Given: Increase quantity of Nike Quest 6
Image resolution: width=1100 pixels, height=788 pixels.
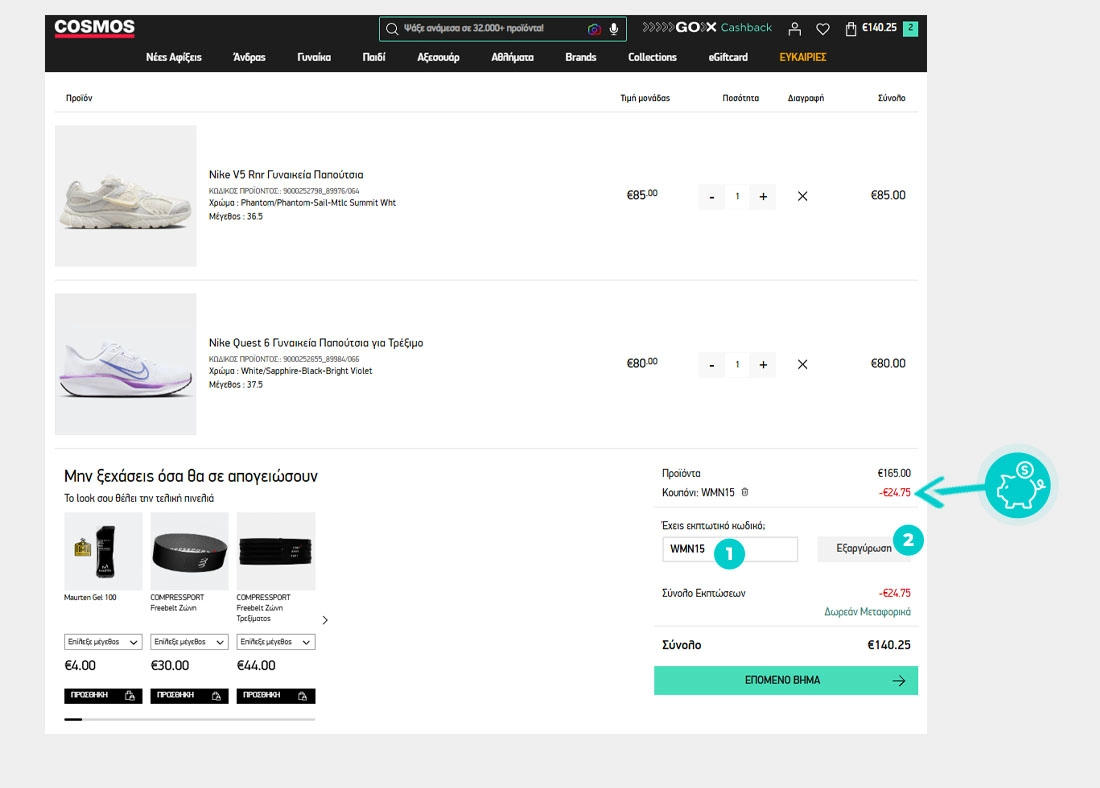Looking at the screenshot, I should (763, 365).
